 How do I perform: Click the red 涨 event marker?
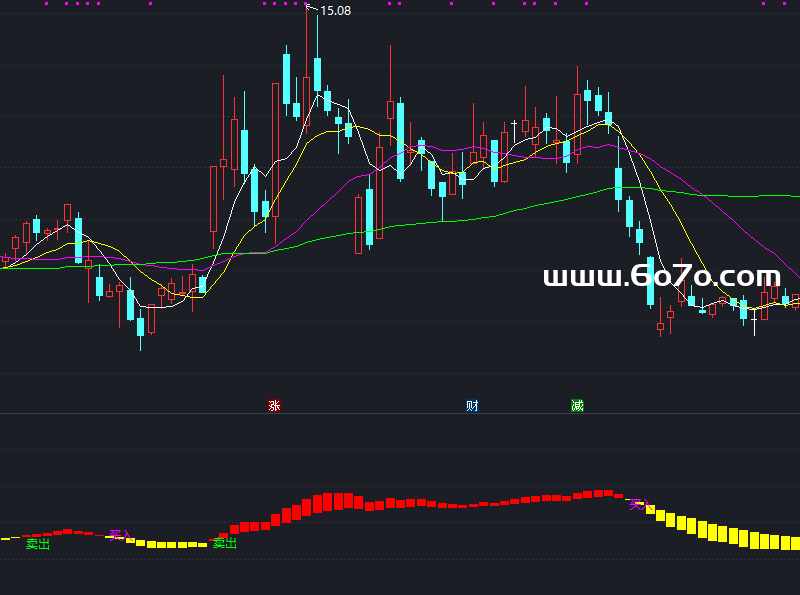pos(273,405)
